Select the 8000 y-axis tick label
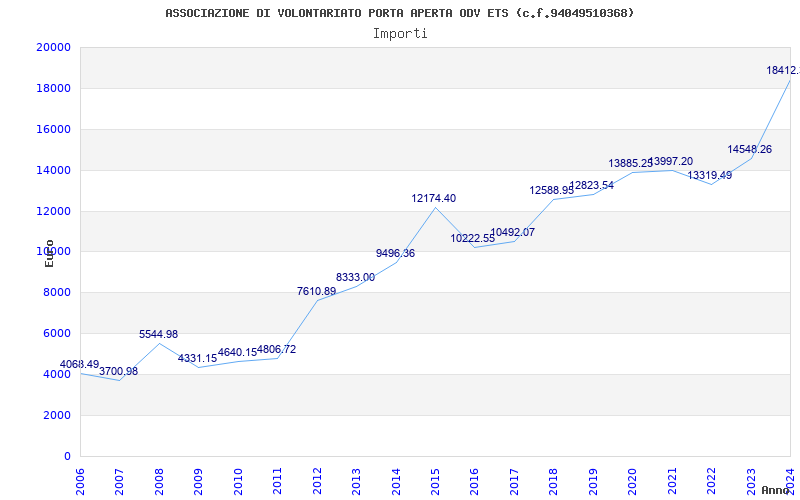800x500 pixels. 56,292
